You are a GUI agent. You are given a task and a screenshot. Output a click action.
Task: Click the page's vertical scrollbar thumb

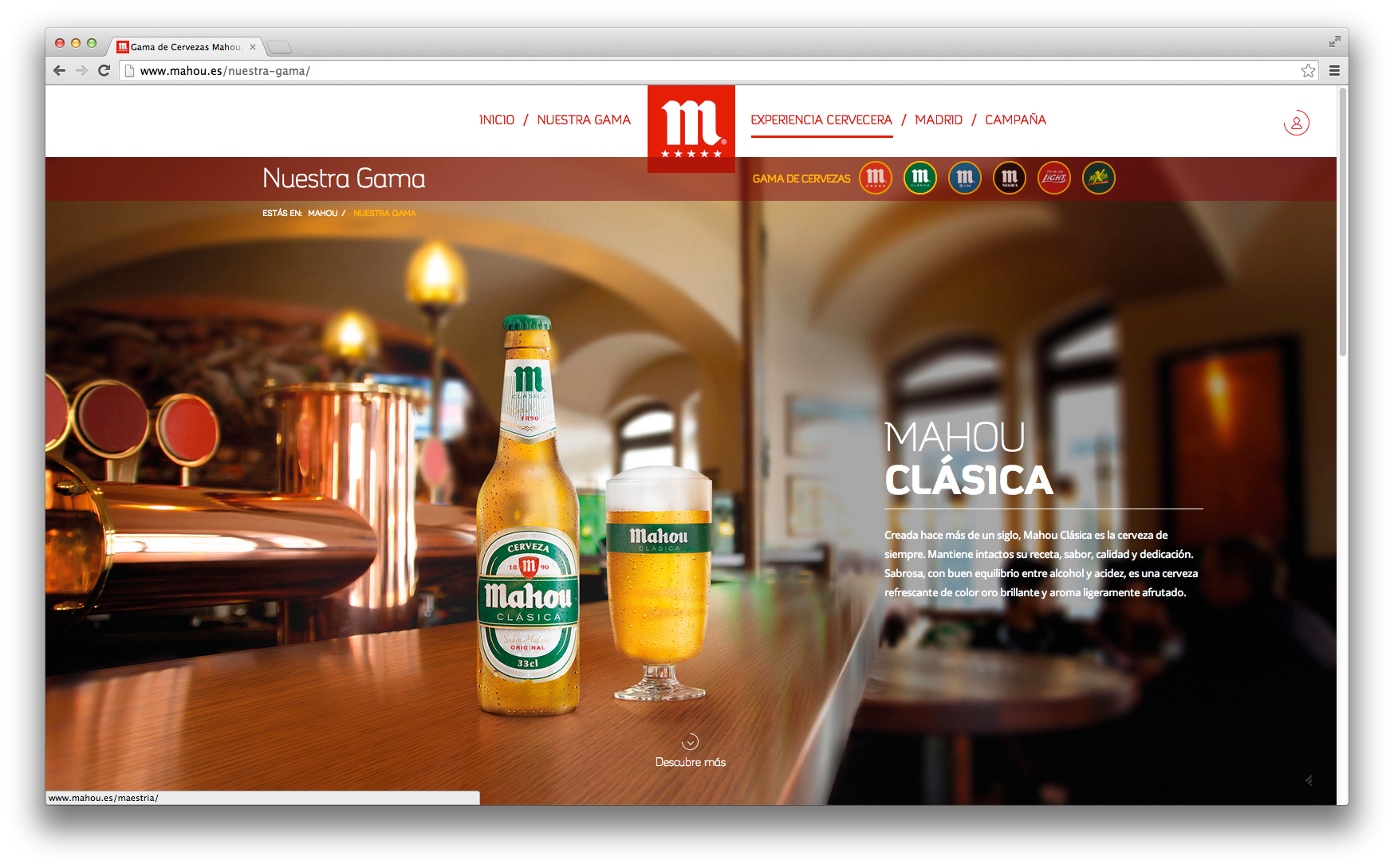click(1342, 221)
